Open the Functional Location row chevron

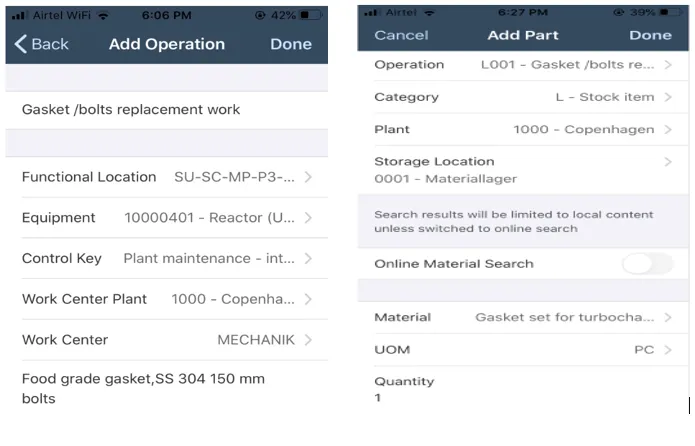pos(308,177)
